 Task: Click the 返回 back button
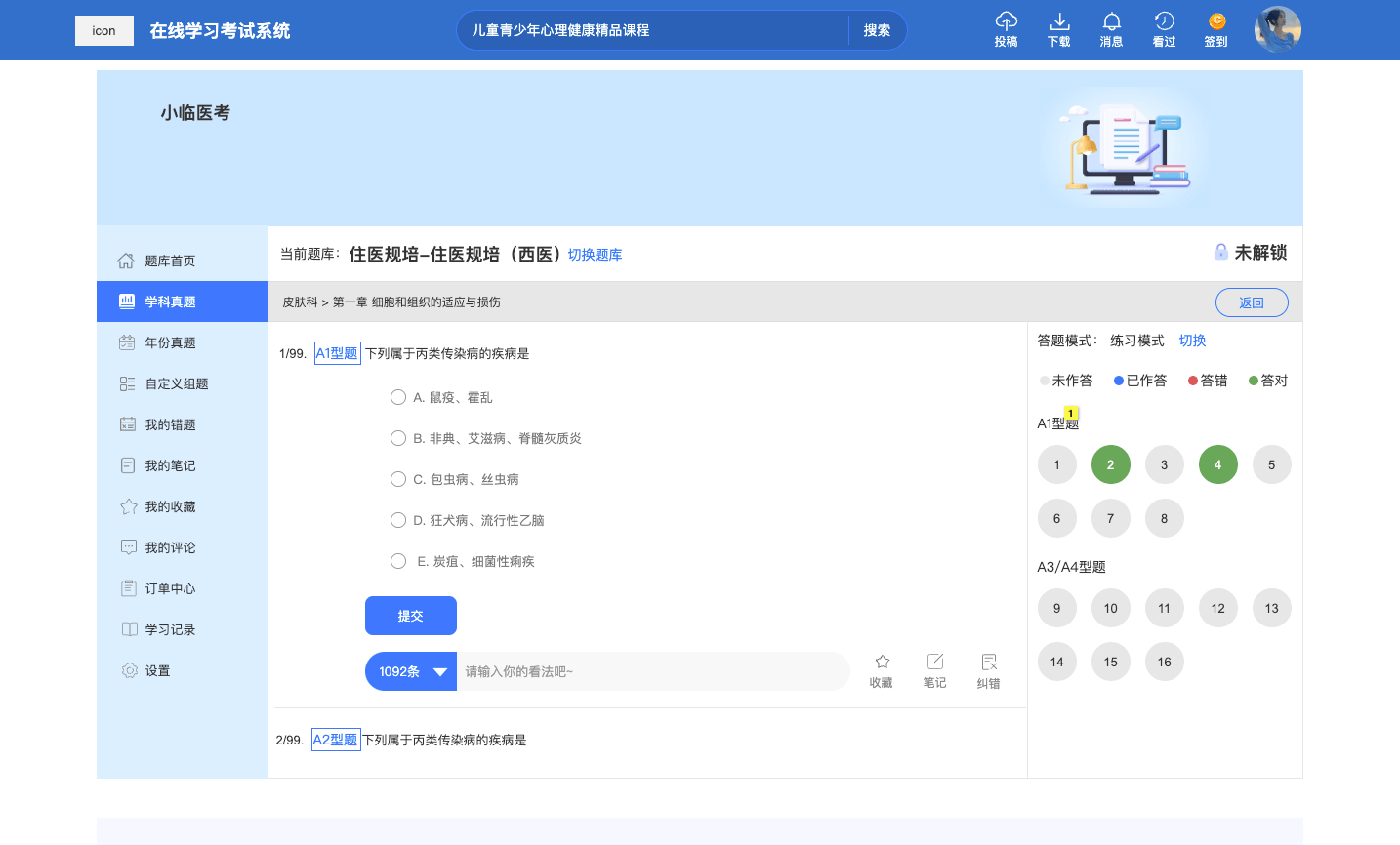tap(1252, 302)
